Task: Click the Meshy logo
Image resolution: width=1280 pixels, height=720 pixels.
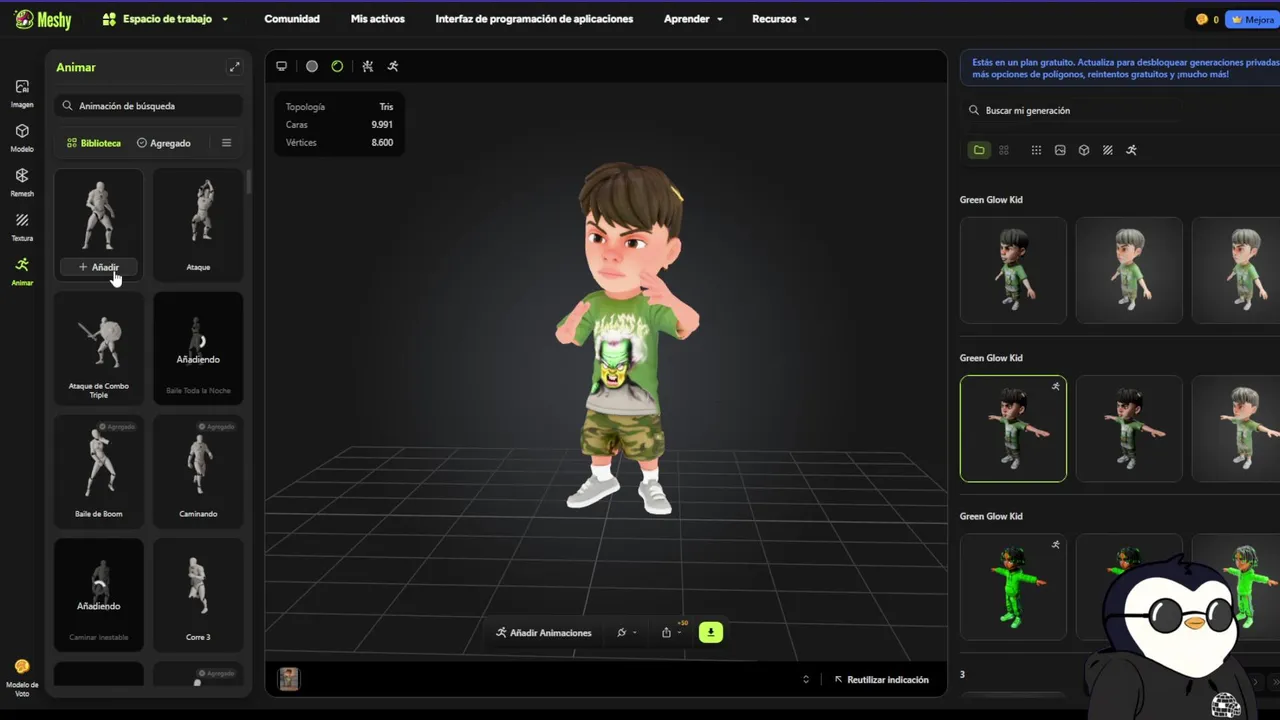Action: [x=43, y=19]
